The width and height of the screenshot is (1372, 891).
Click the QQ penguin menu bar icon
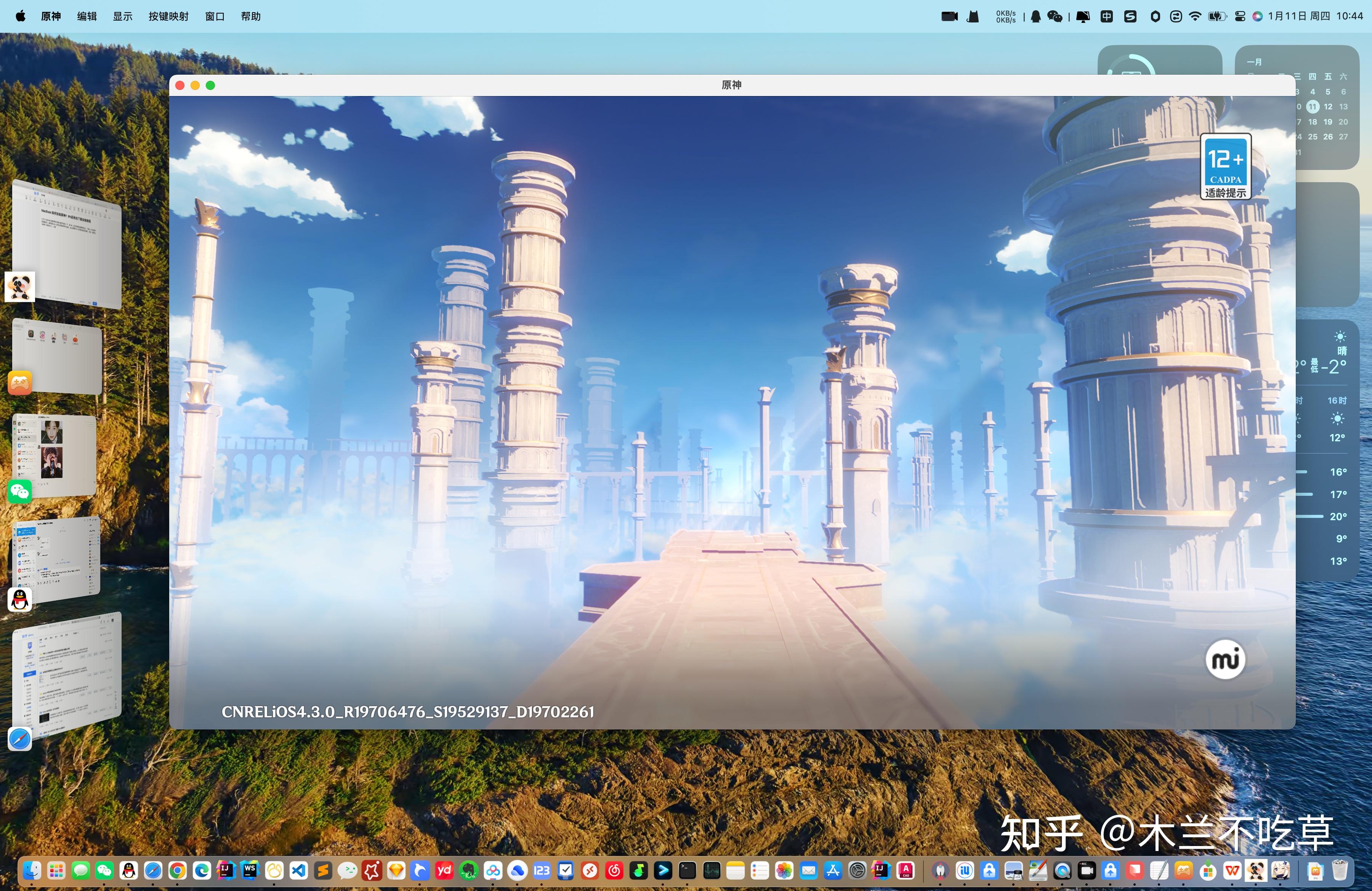1035,16
